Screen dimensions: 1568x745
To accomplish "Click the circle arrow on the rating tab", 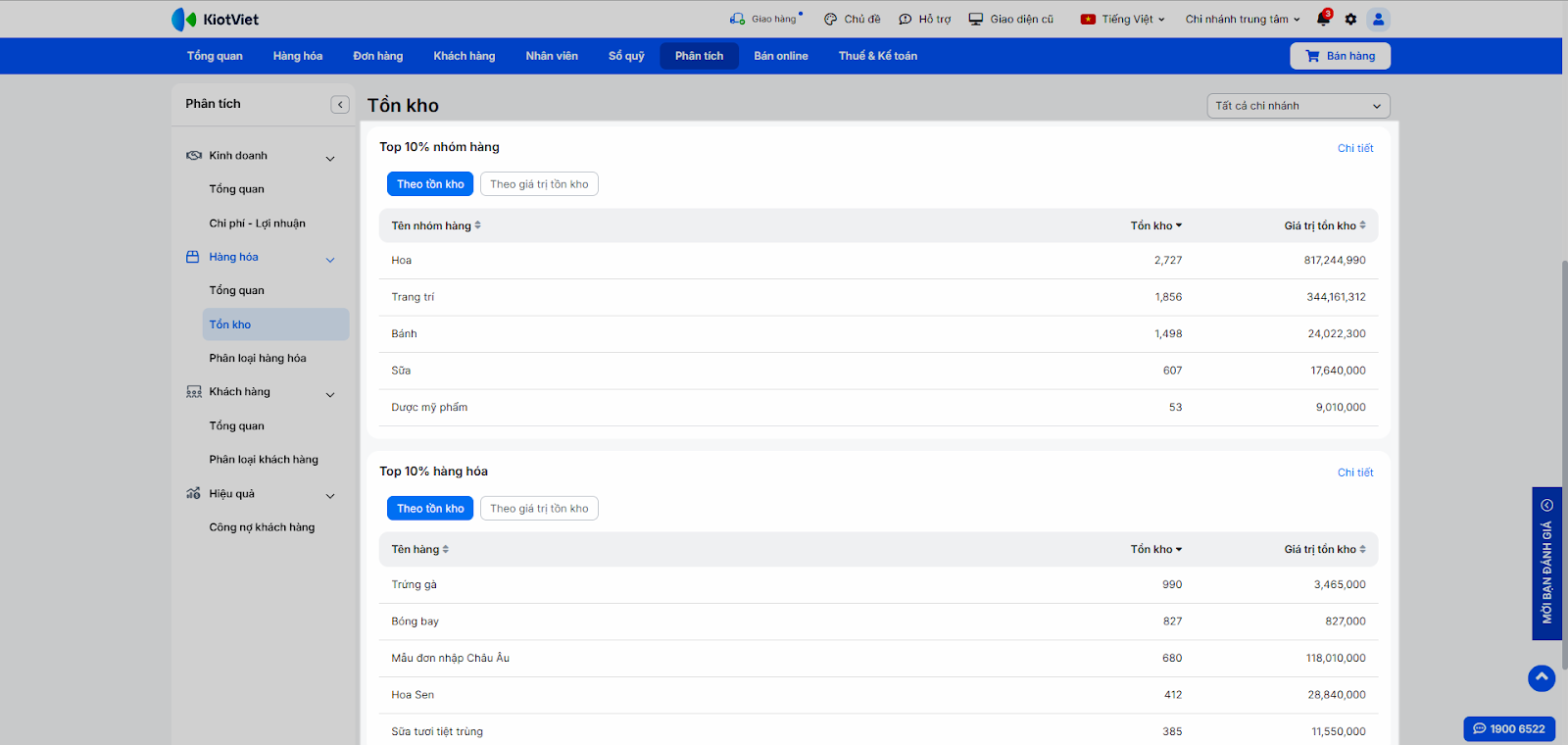I will pyautogui.click(x=1547, y=506).
